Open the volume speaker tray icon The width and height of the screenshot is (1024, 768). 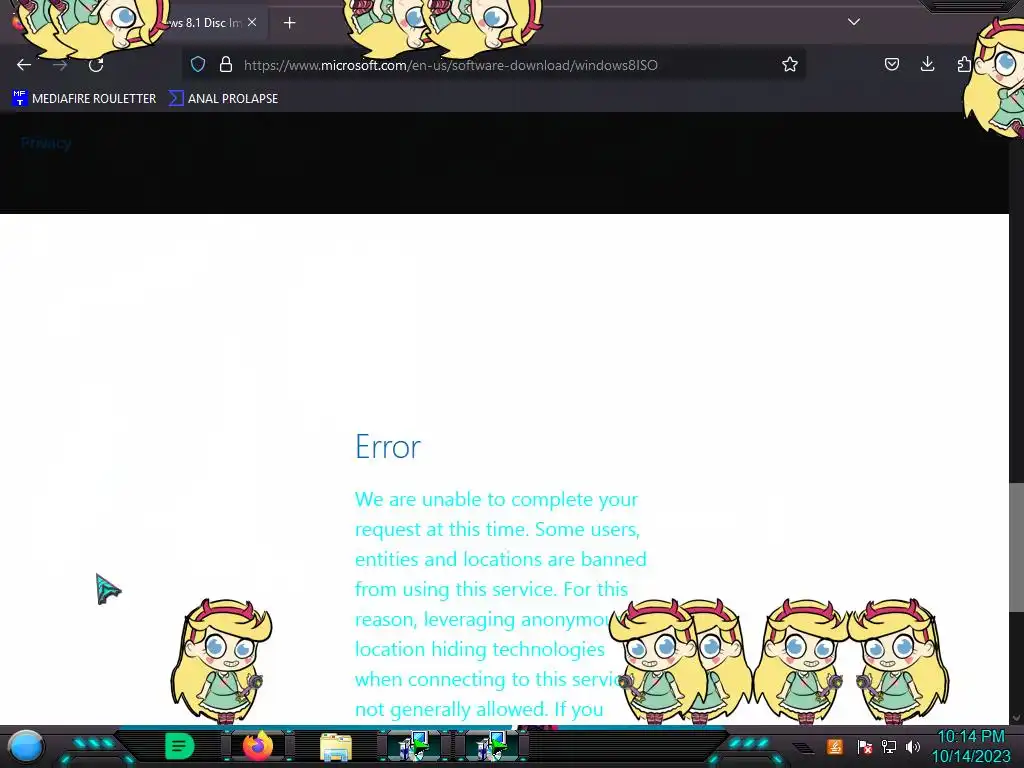click(912, 746)
